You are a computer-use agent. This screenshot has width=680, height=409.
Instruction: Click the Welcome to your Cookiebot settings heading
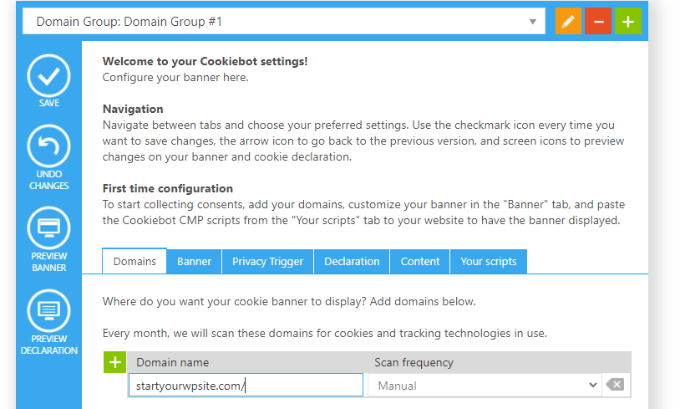point(205,61)
